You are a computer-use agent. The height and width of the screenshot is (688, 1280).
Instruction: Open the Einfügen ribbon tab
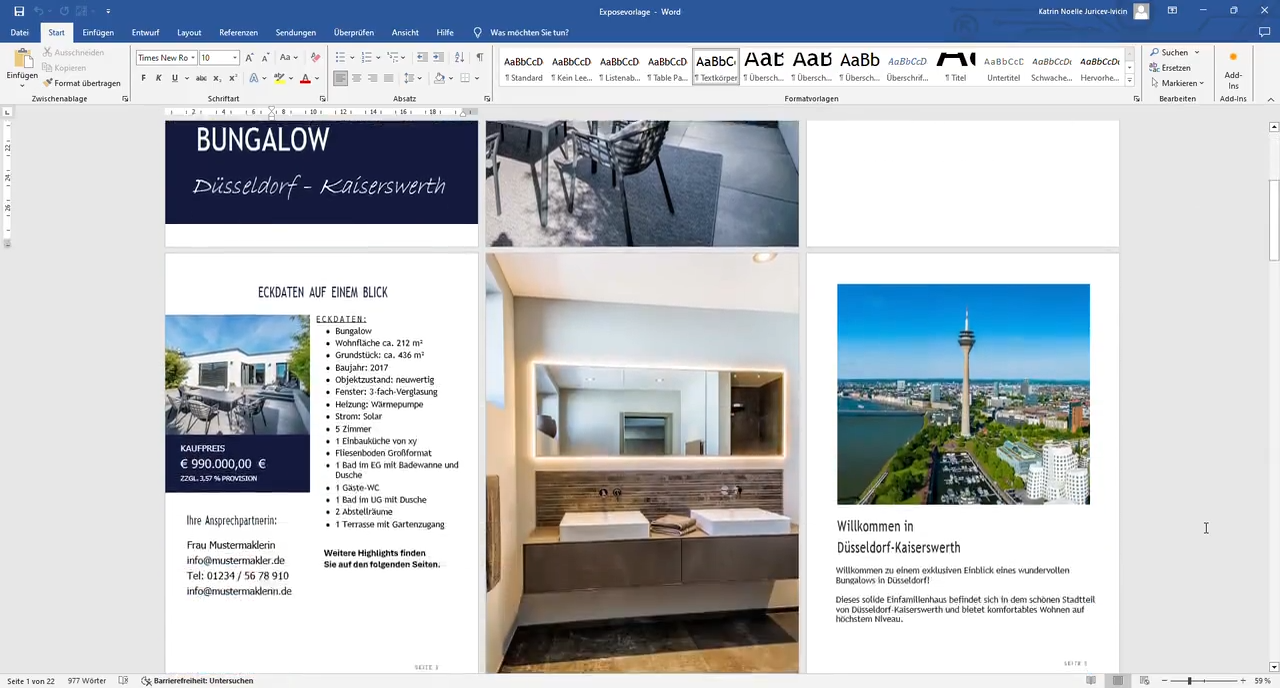point(98,33)
